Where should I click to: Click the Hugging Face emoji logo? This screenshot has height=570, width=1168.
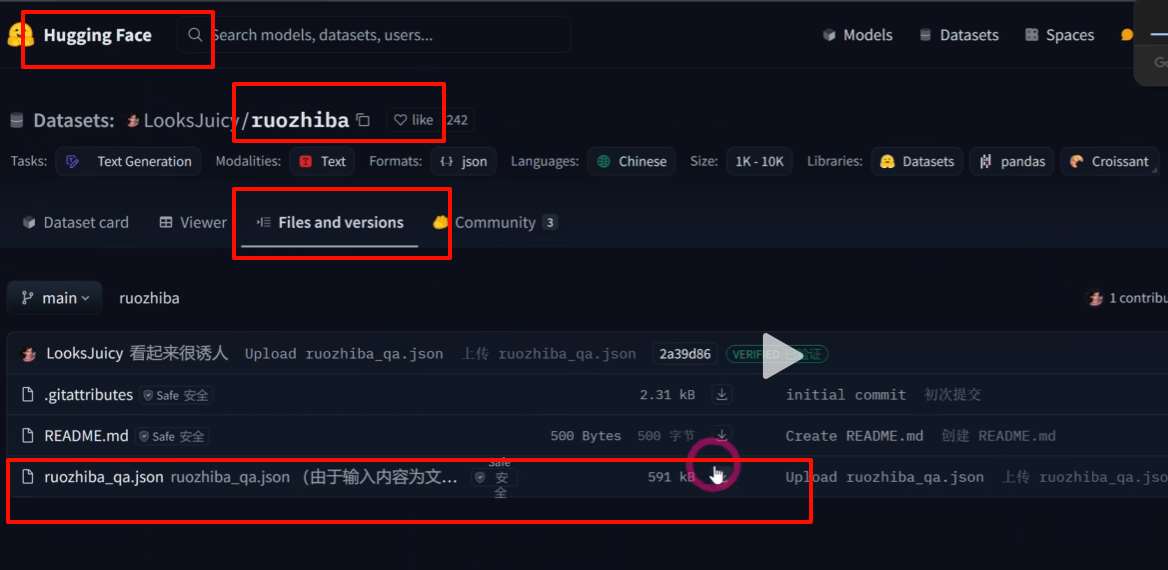[x=20, y=35]
